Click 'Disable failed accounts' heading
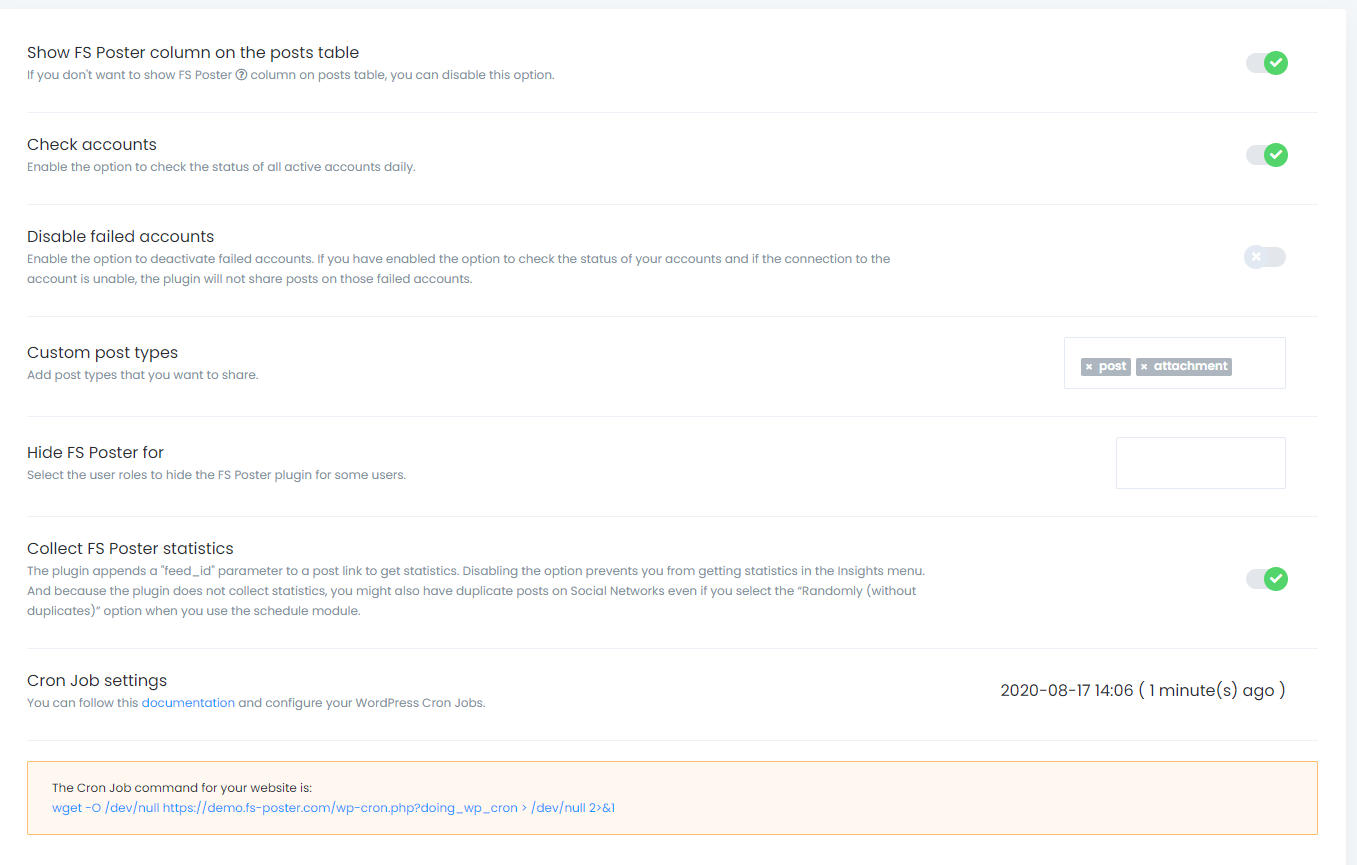This screenshot has height=865, width=1357. coord(121,236)
